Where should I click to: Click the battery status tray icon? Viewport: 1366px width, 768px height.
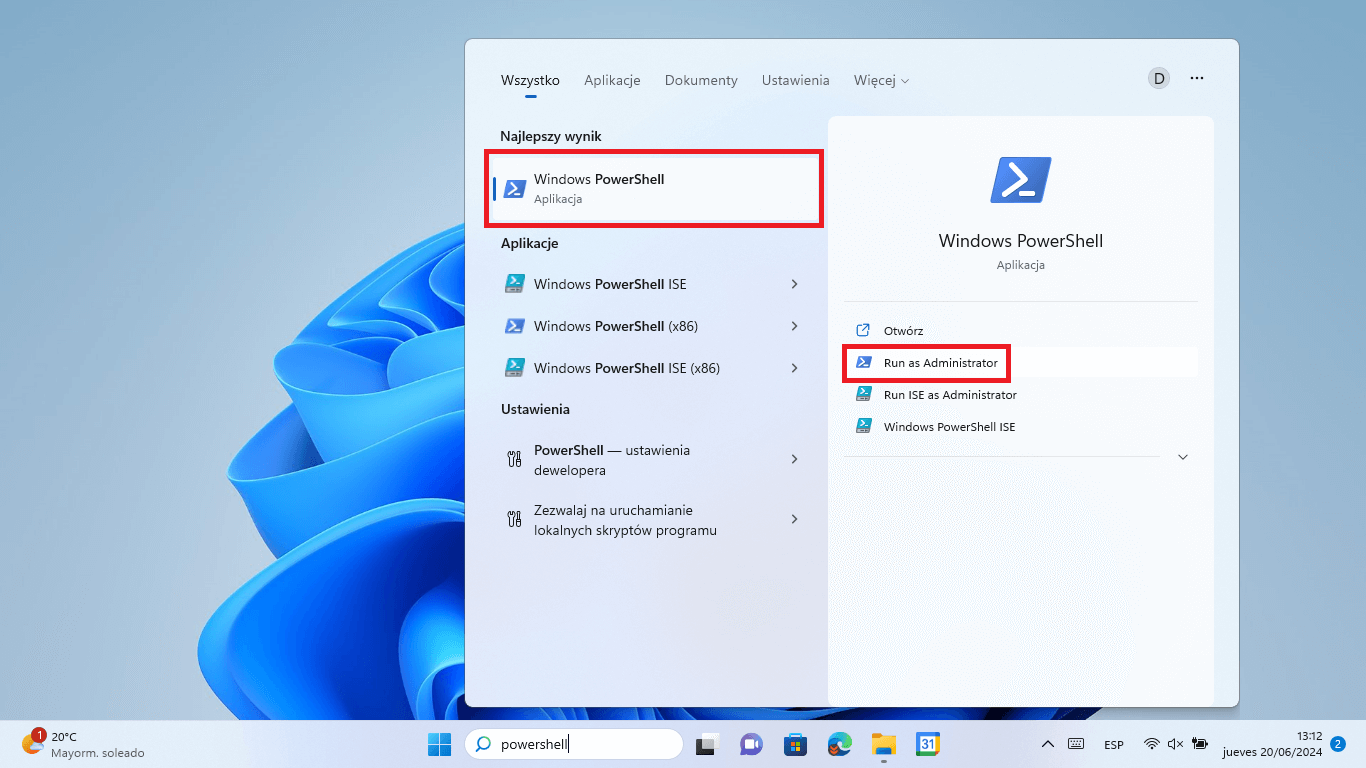coord(1200,744)
